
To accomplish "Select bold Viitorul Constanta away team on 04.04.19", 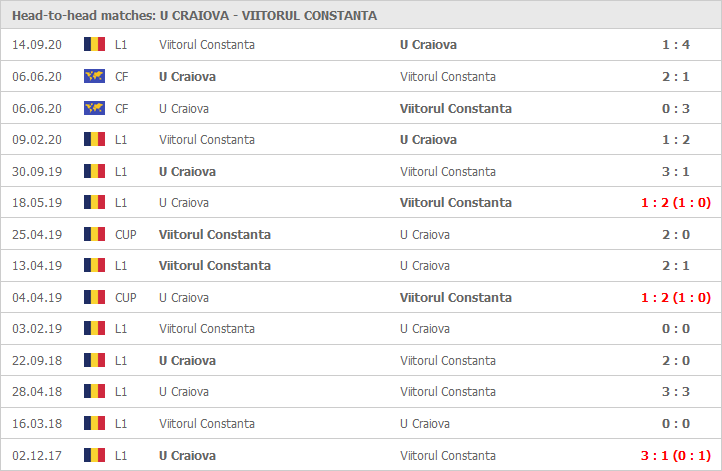I will (x=456, y=297).
